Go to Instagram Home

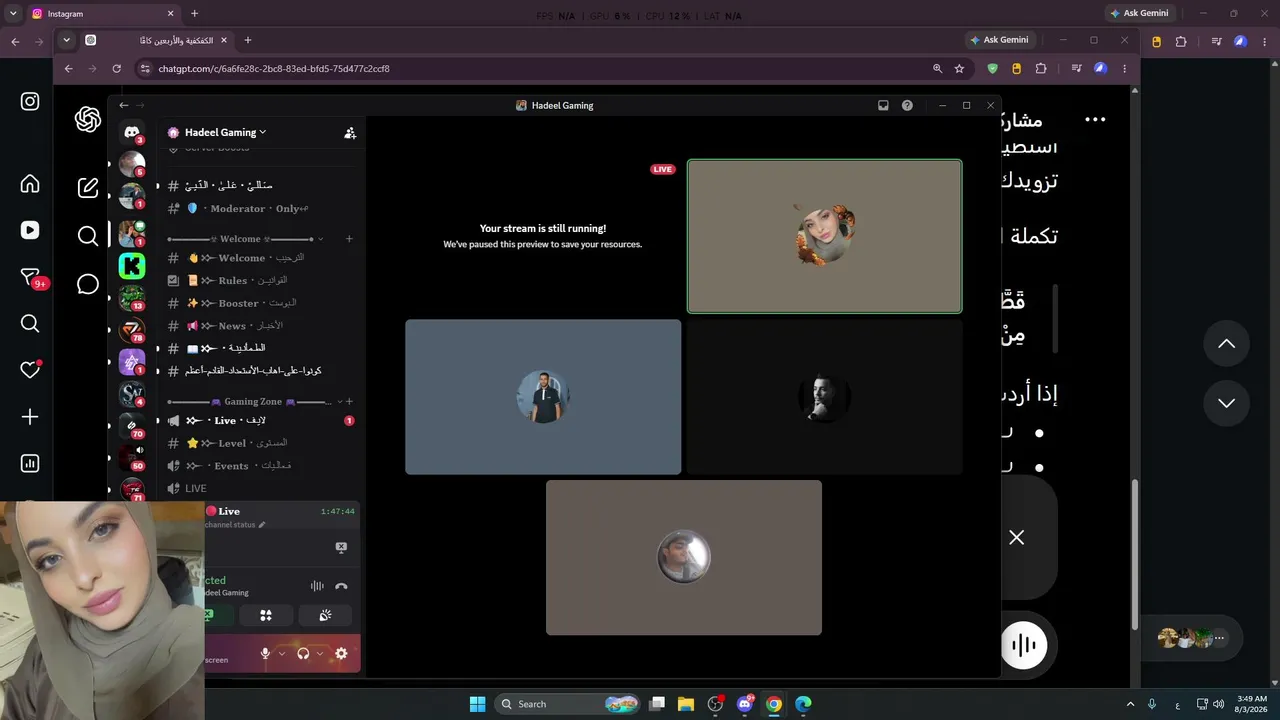tap(30, 184)
